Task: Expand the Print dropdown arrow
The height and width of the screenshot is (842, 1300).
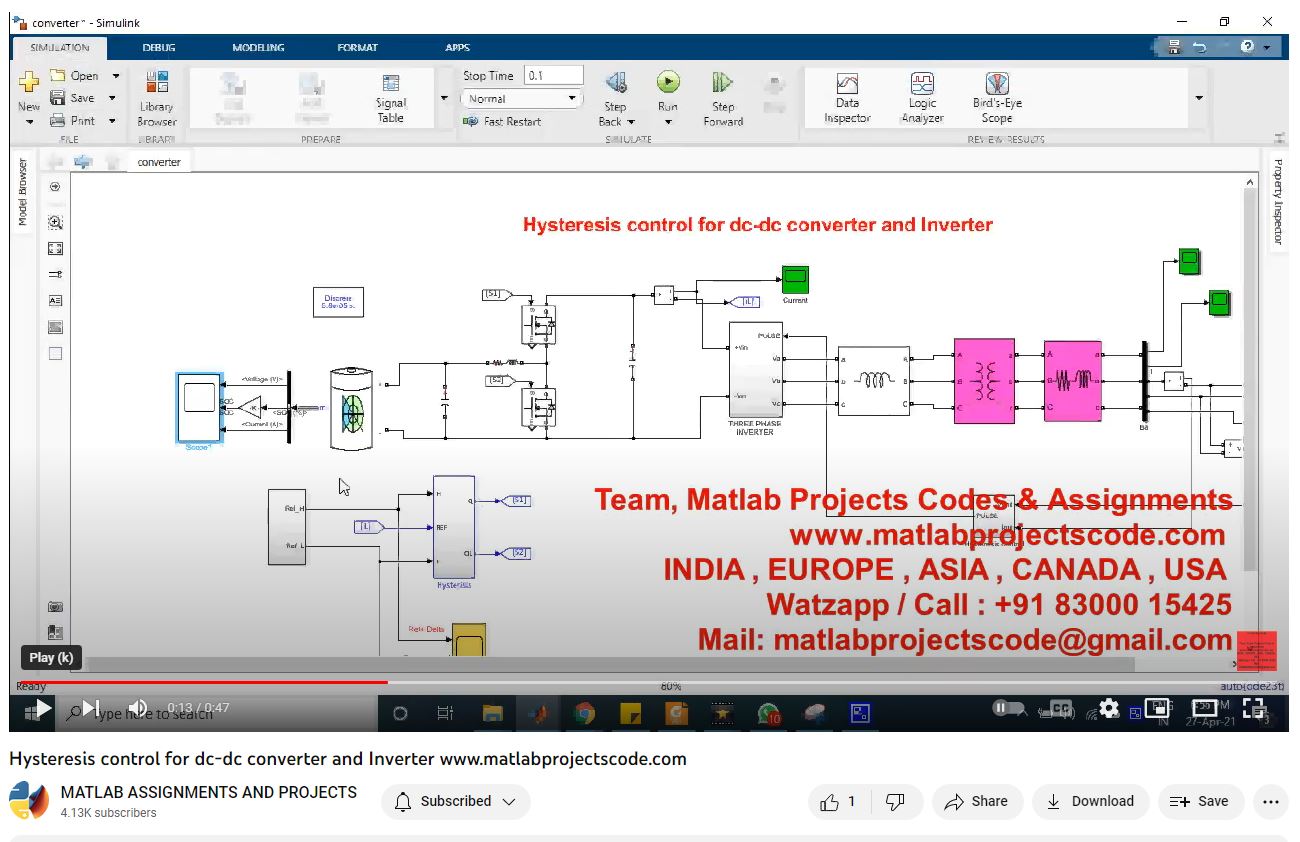Action: 112,121
